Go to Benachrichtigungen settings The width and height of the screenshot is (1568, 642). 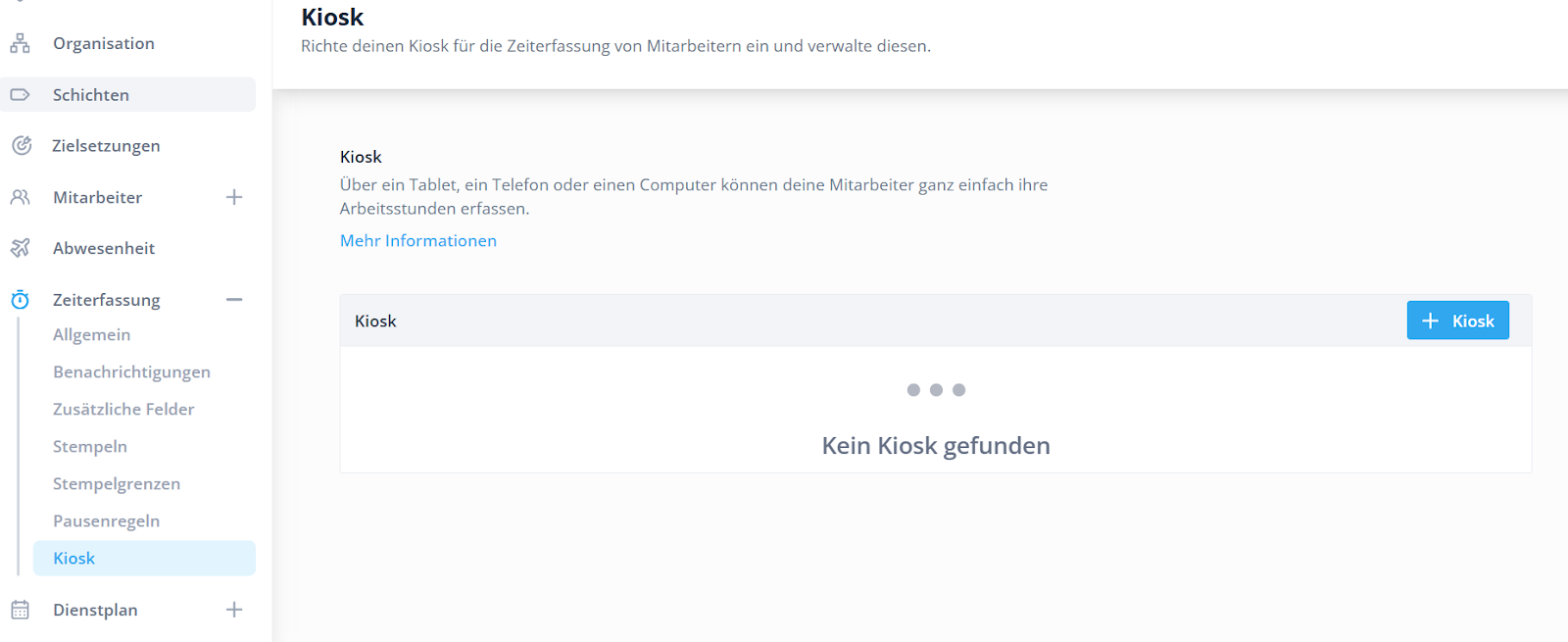pos(131,372)
